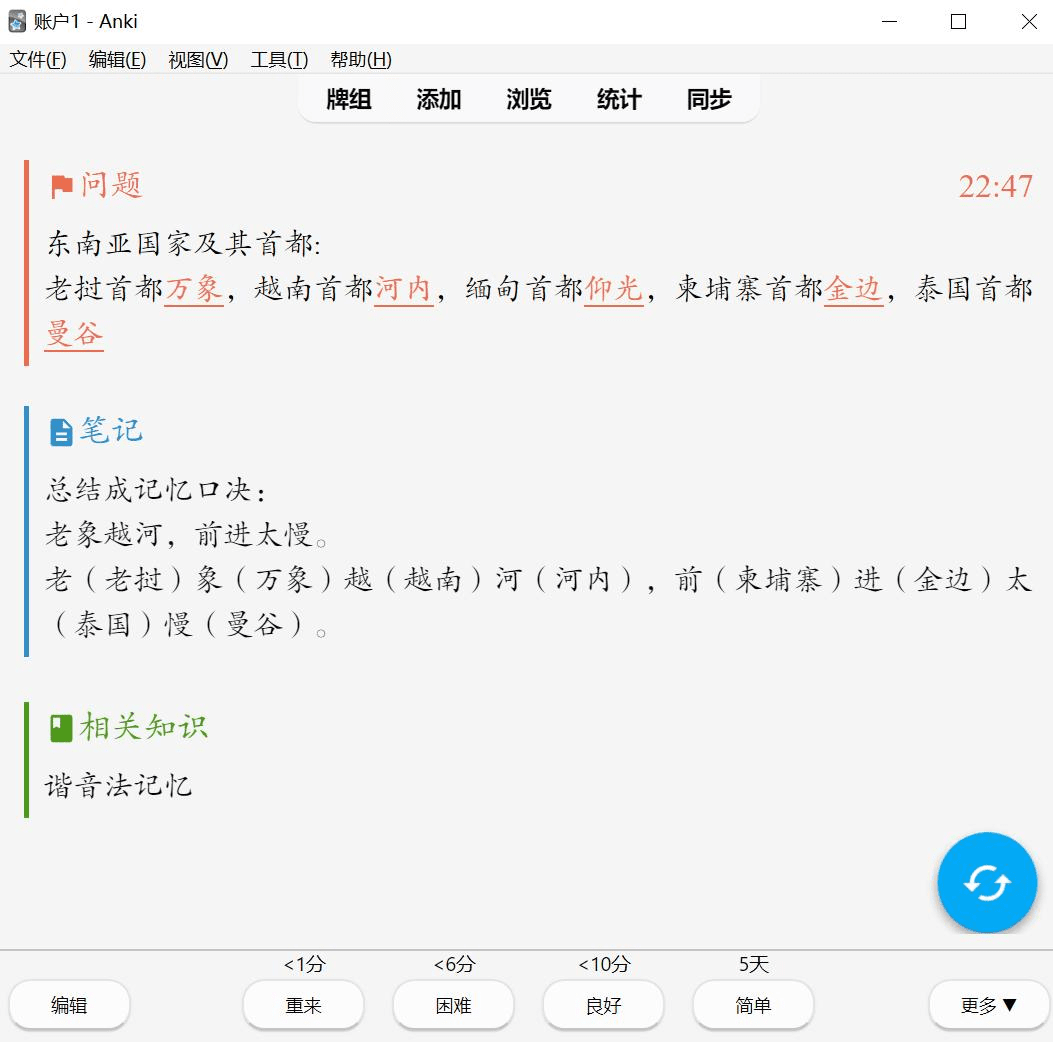This screenshot has width=1053, height=1042.
Task: Open the 帮助(H) menu
Action: coord(361,60)
